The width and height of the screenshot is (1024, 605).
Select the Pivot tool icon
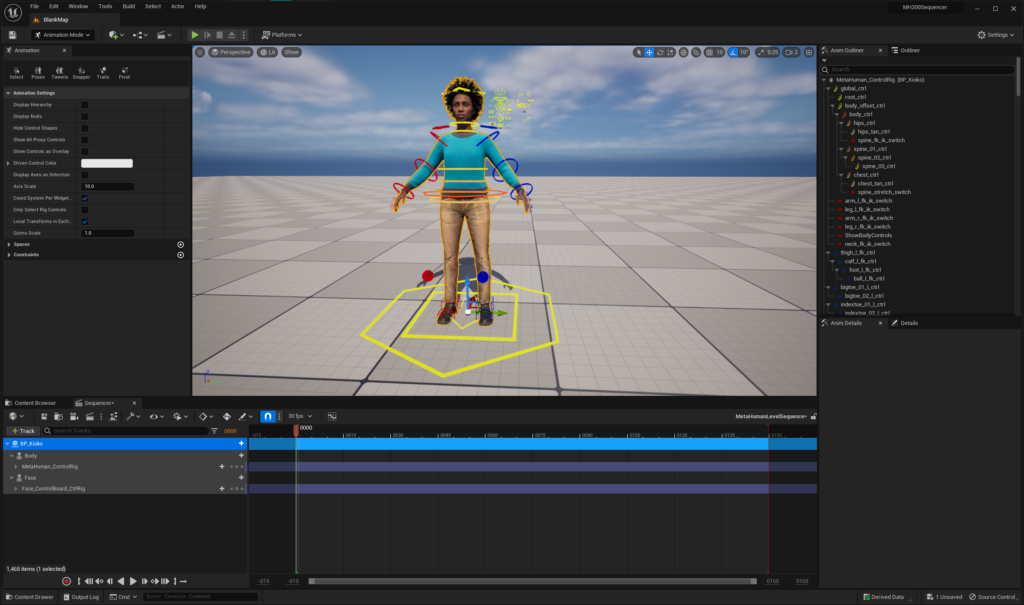click(123, 70)
